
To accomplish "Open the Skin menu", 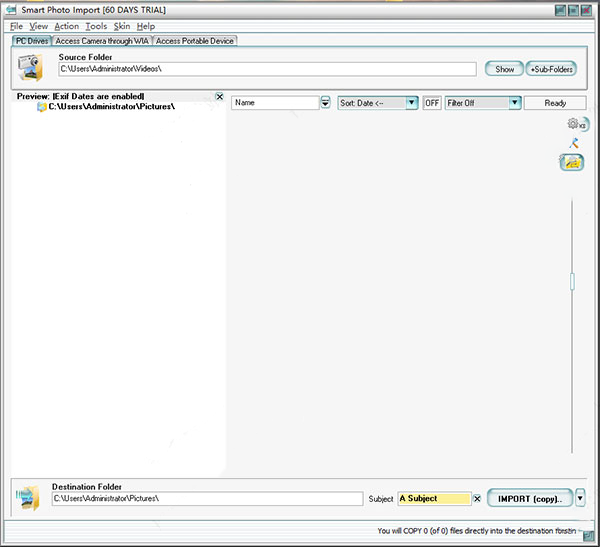I will [122, 26].
